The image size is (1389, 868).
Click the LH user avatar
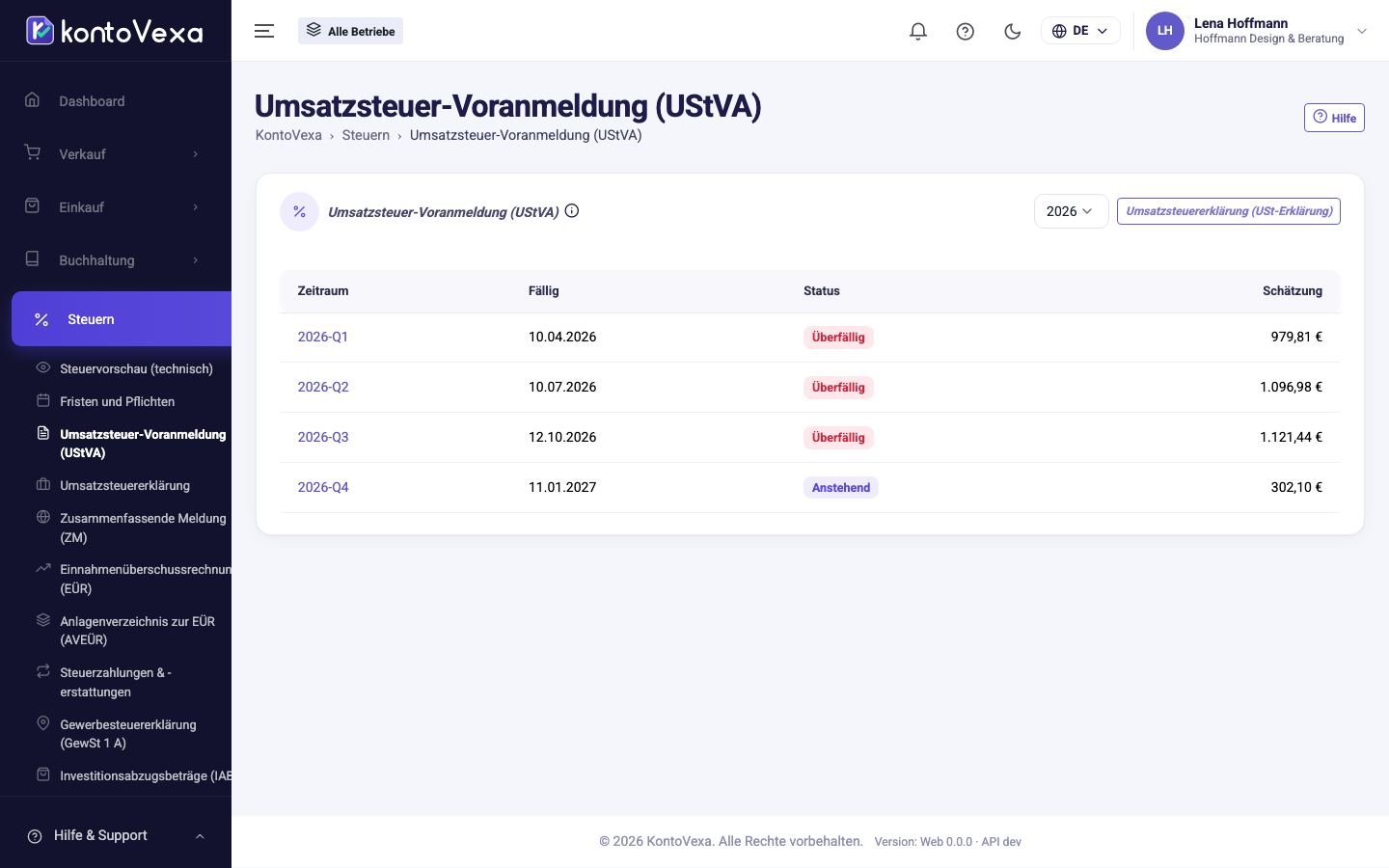(x=1164, y=31)
